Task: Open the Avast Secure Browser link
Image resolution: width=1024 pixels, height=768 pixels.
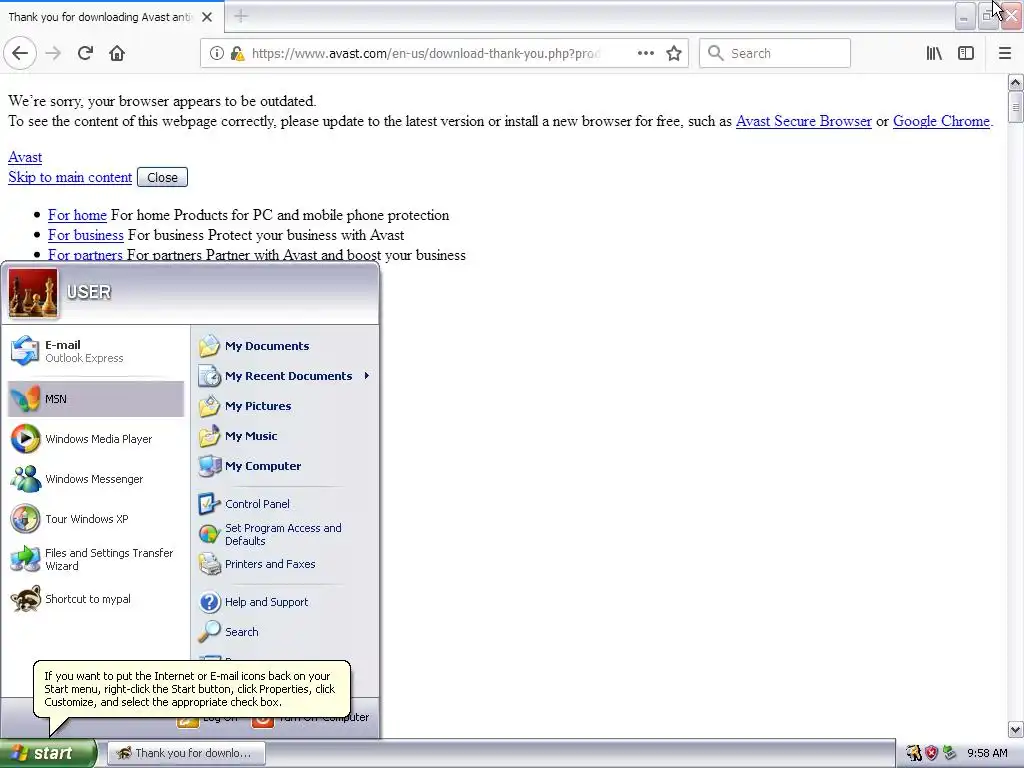Action: 803,121
